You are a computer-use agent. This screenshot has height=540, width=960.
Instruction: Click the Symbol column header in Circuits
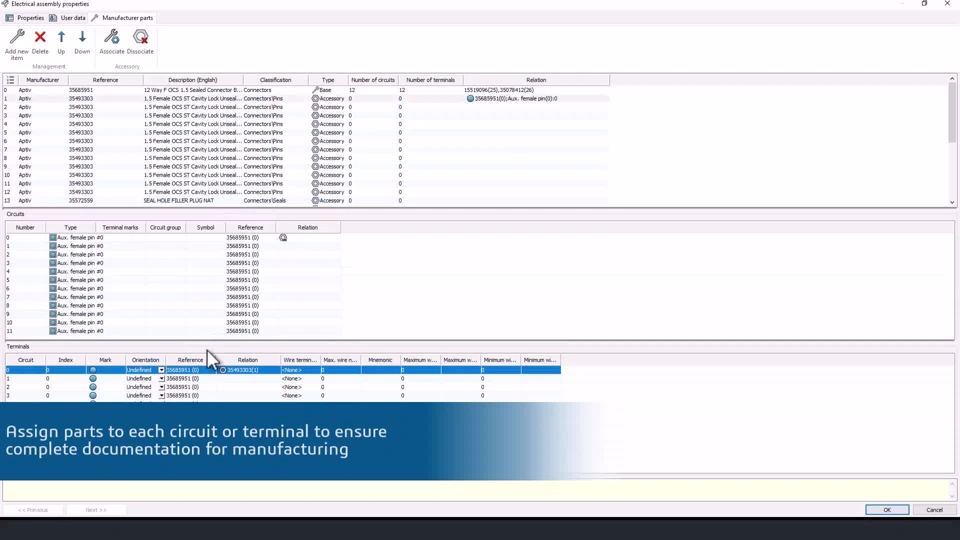pyautogui.click(x=206, y=228)
